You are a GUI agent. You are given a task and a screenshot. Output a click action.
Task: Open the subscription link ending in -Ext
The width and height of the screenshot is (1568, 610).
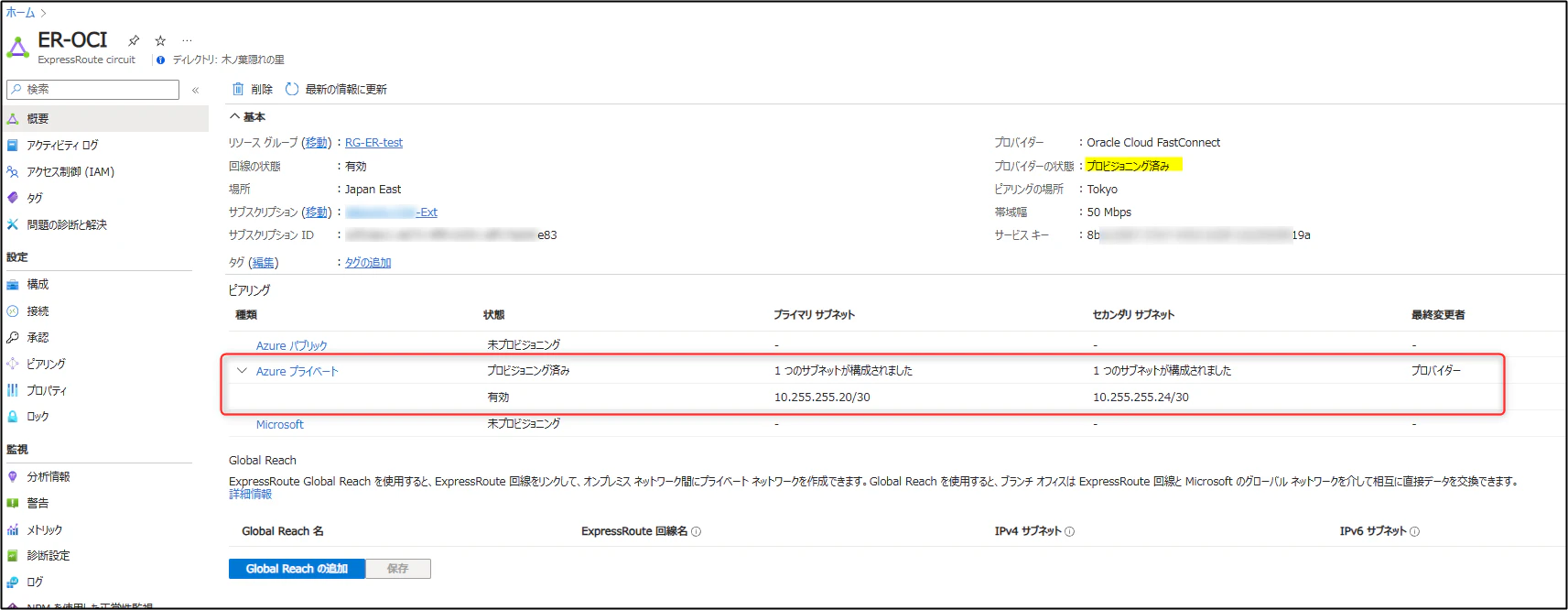[x=392, y=212]
